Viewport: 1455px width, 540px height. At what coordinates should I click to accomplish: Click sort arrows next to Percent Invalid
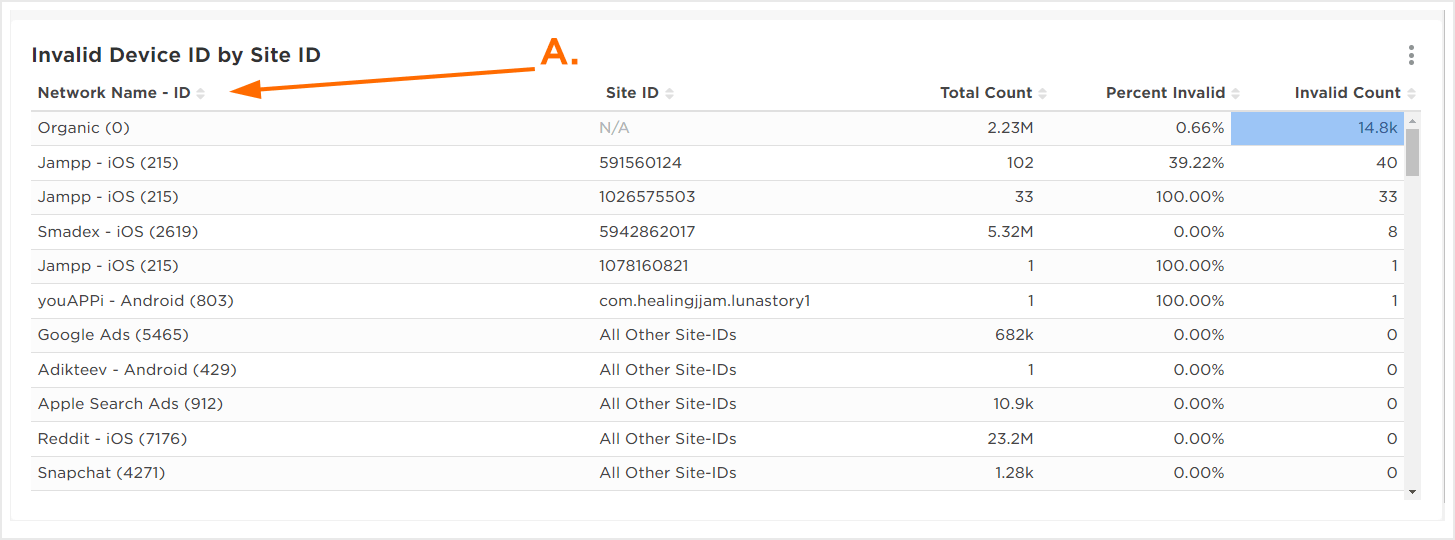point(1236,94)
